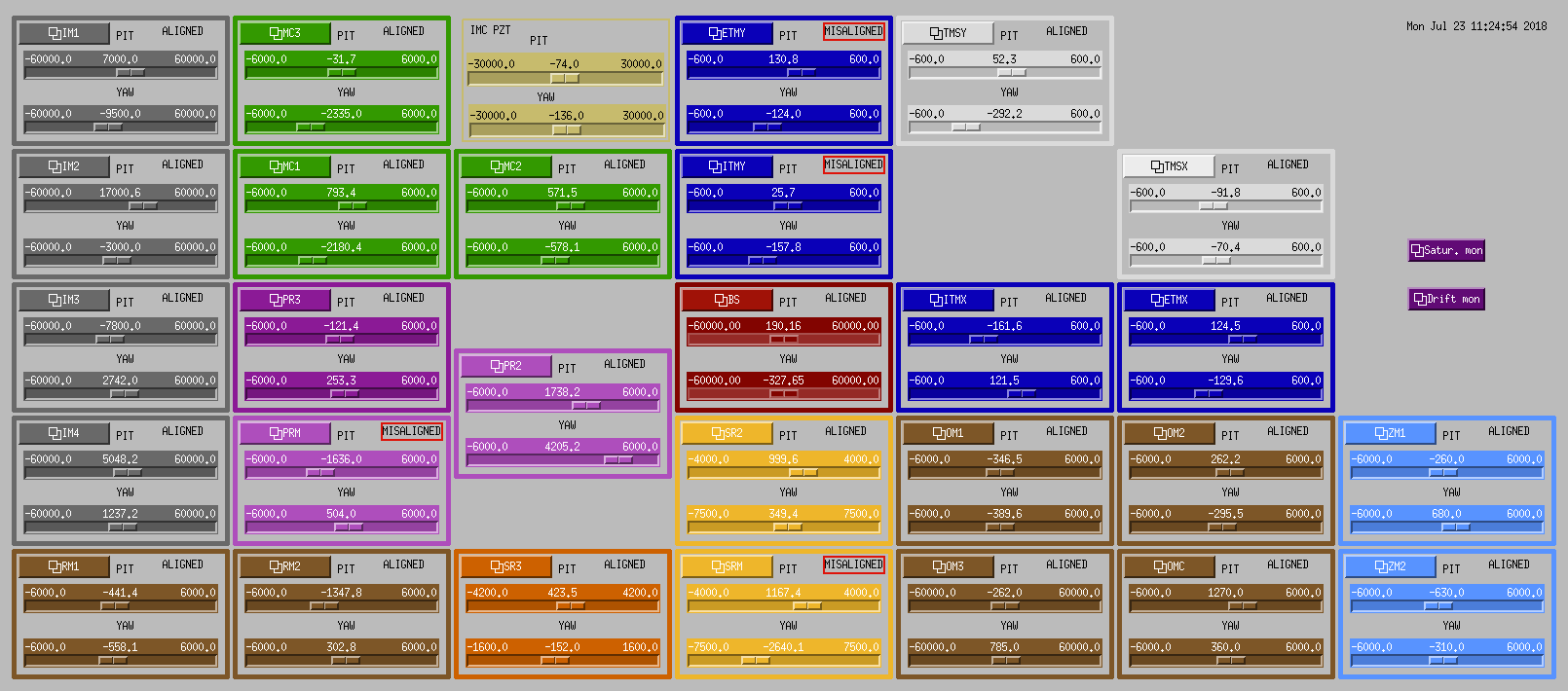Click the SR2 display menu button

click(728, 433)
